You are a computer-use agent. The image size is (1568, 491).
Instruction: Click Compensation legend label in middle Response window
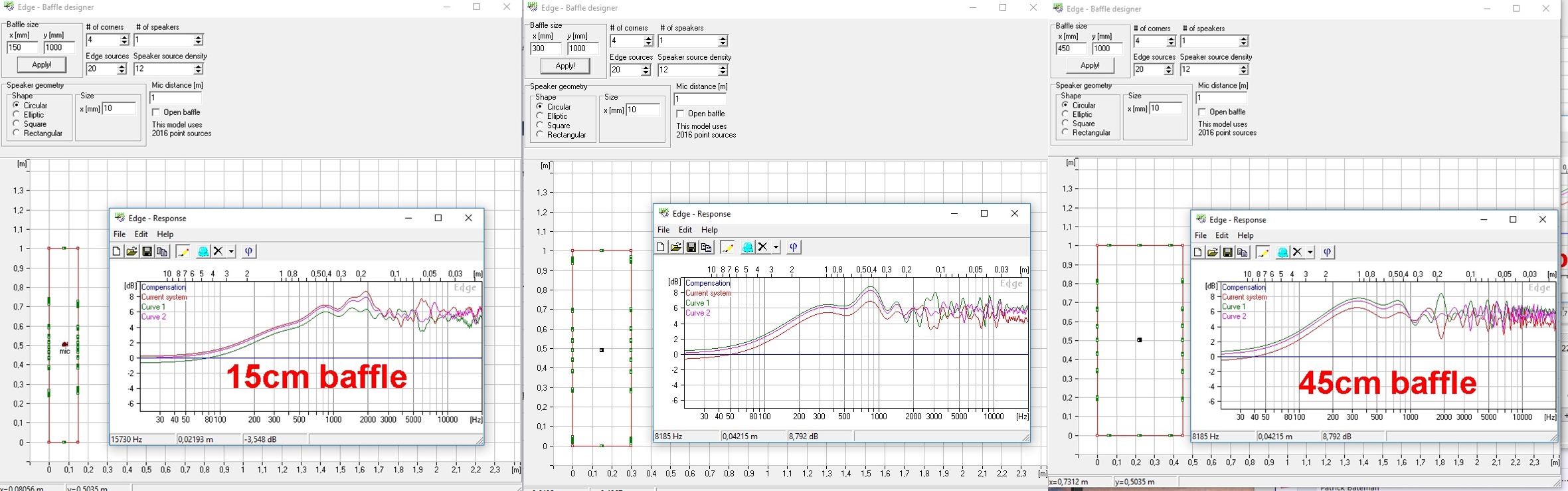[708, 283]
